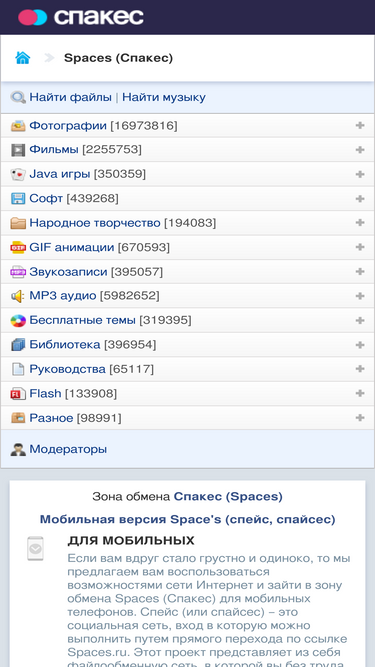Expand the Разное row plus sign
The width and height of the screenshot is (375, 667).
[x=360, y=418]
